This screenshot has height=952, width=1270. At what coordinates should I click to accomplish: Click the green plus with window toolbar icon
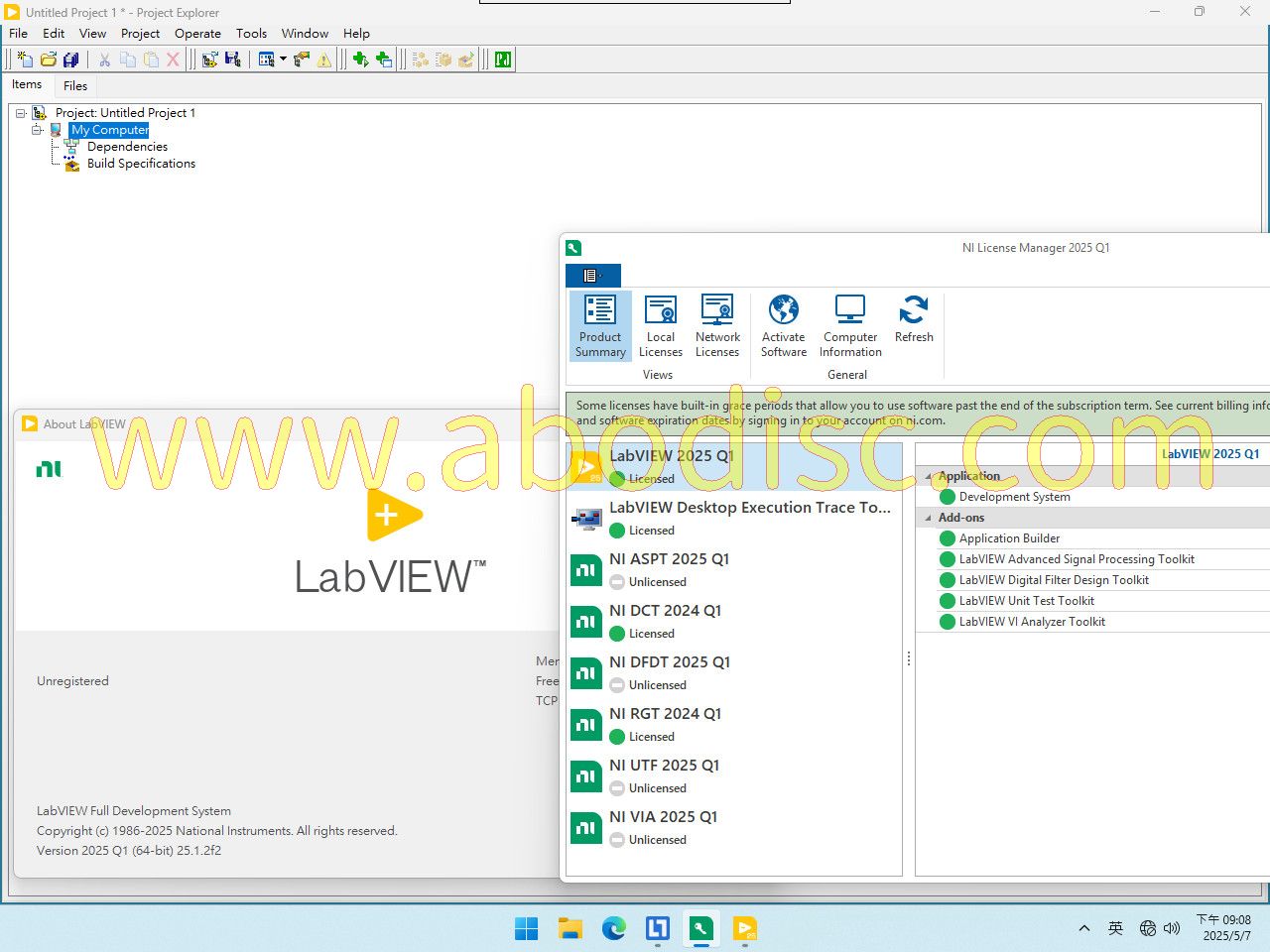384,59
